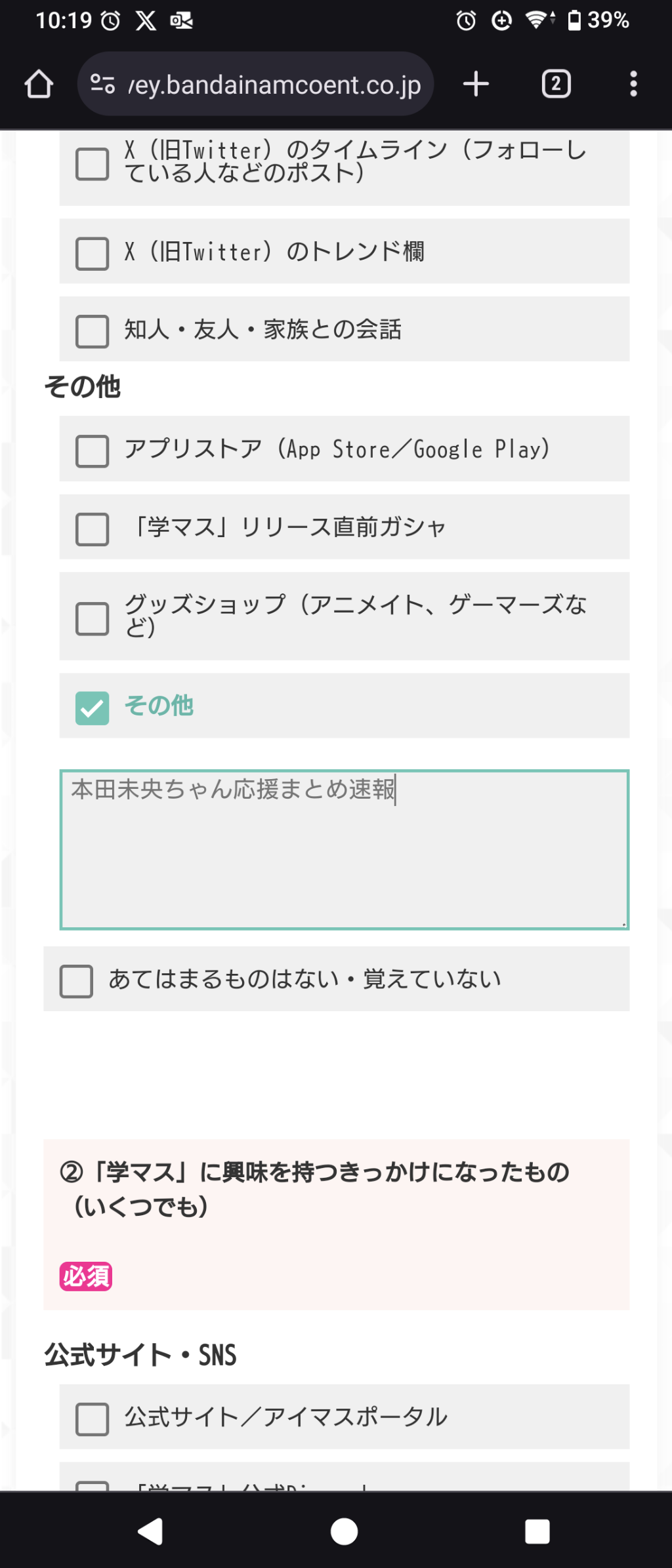Focus the その他 free-text answer box
672x1568 pixels.
click(x=344, y=849)
